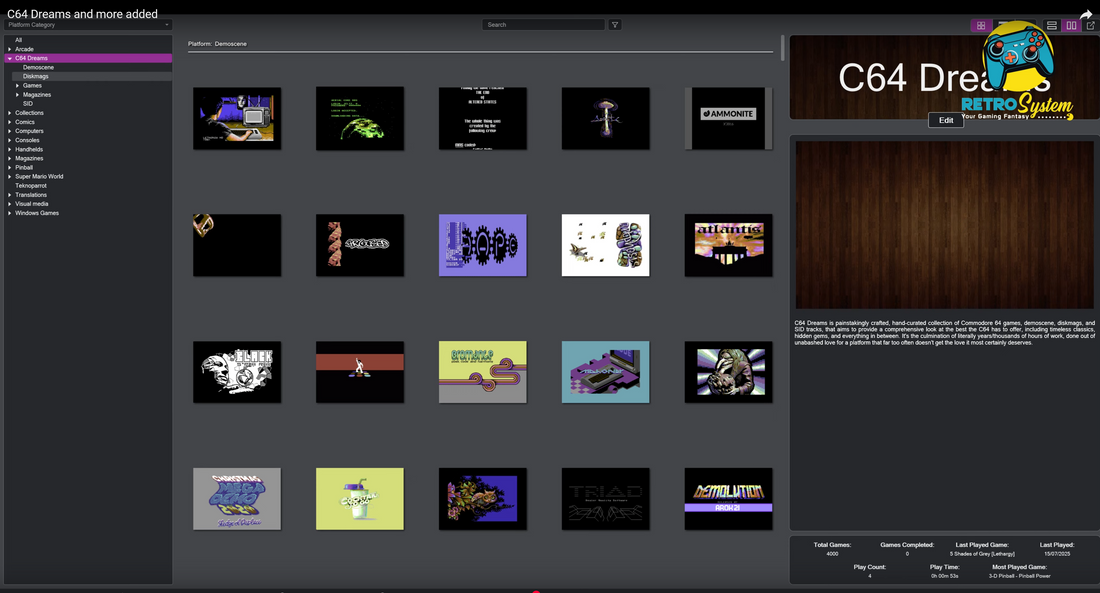Pop out details panel with the external window icon
The height and width of the screenshot is (593, 1100).
[x=1090, y=25]
